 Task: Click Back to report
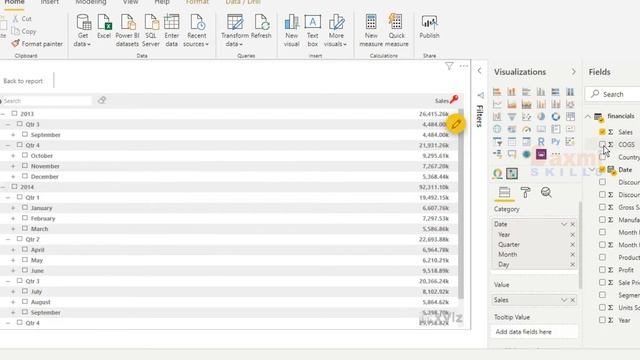23,81
